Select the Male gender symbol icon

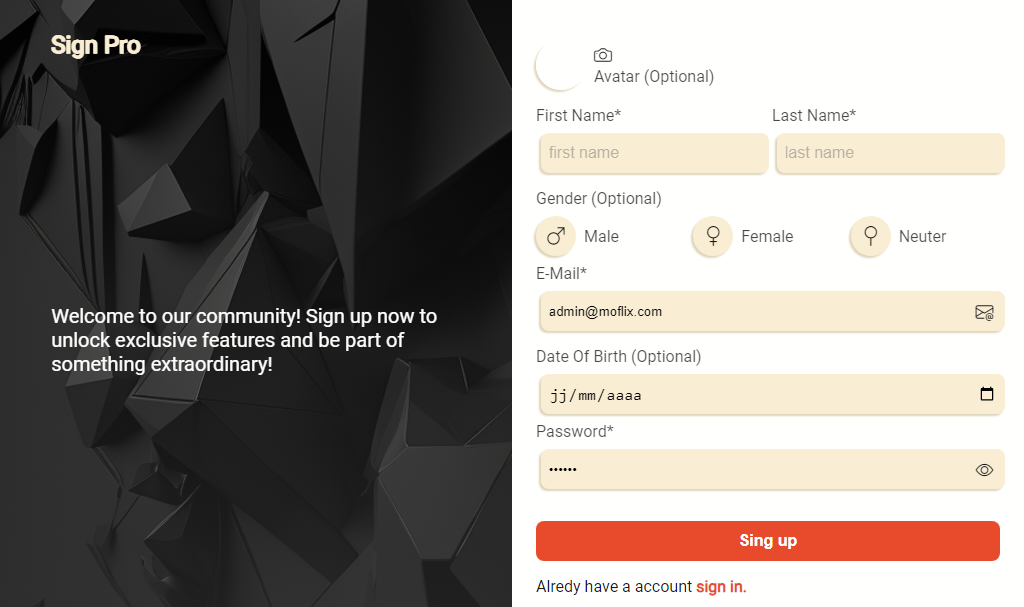point(555,236)
